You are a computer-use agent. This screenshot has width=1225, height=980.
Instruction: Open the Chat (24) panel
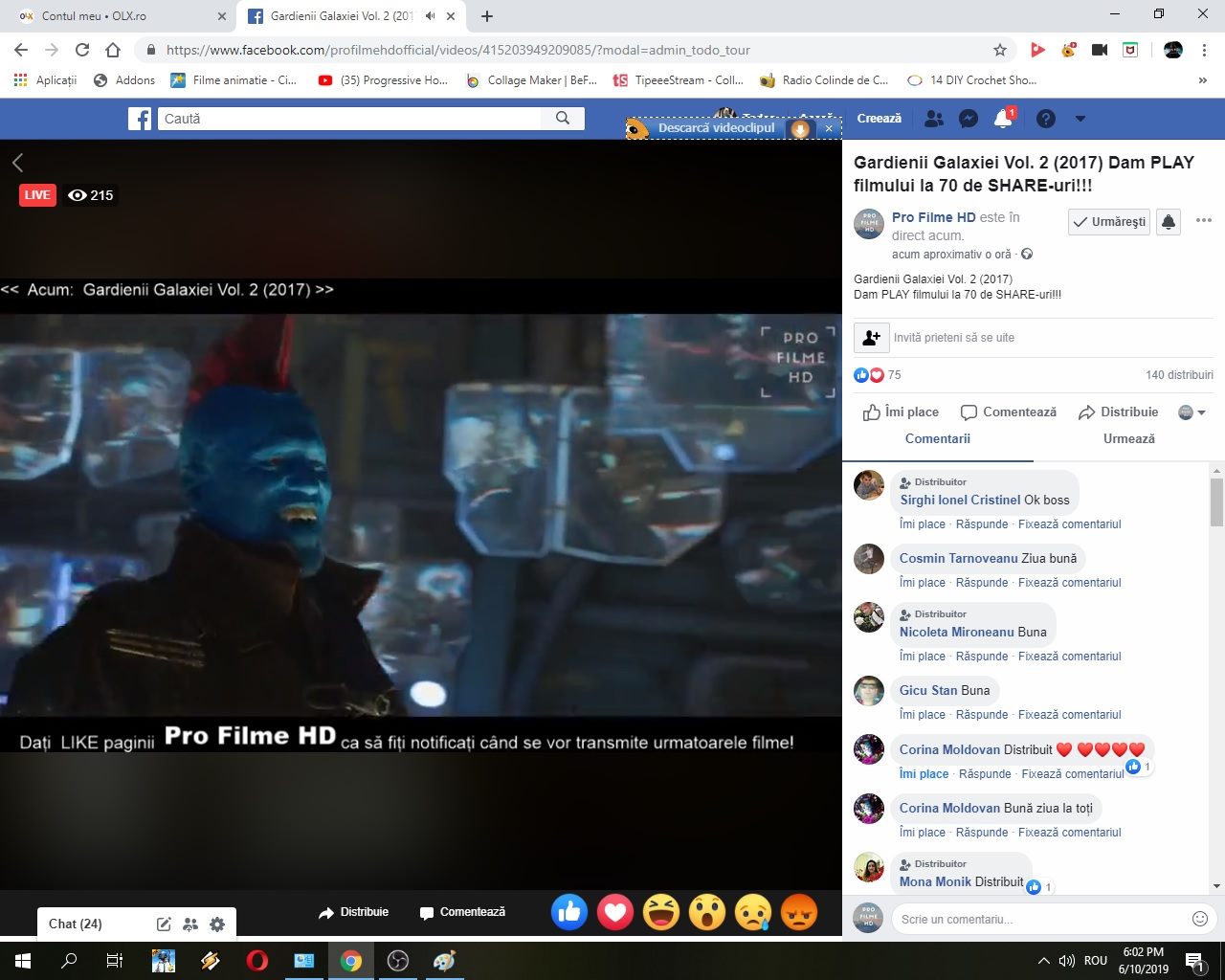click(76, 924)
